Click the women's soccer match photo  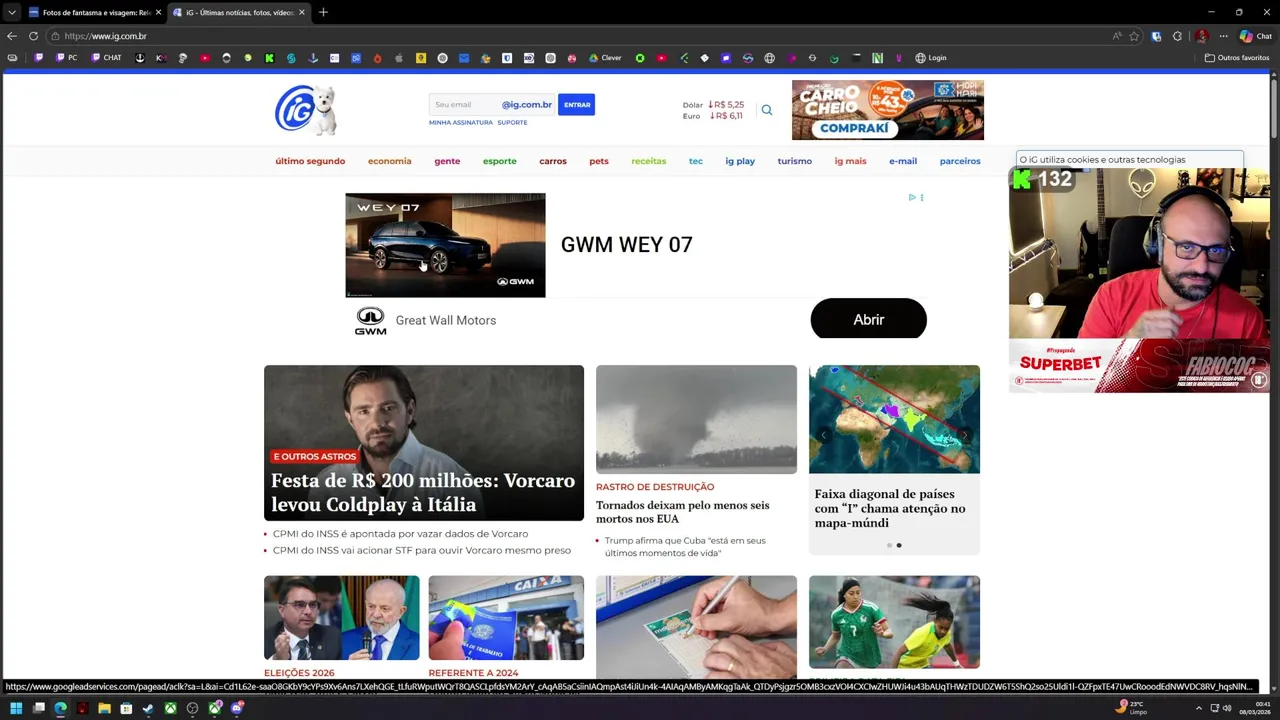coord(894,622)
